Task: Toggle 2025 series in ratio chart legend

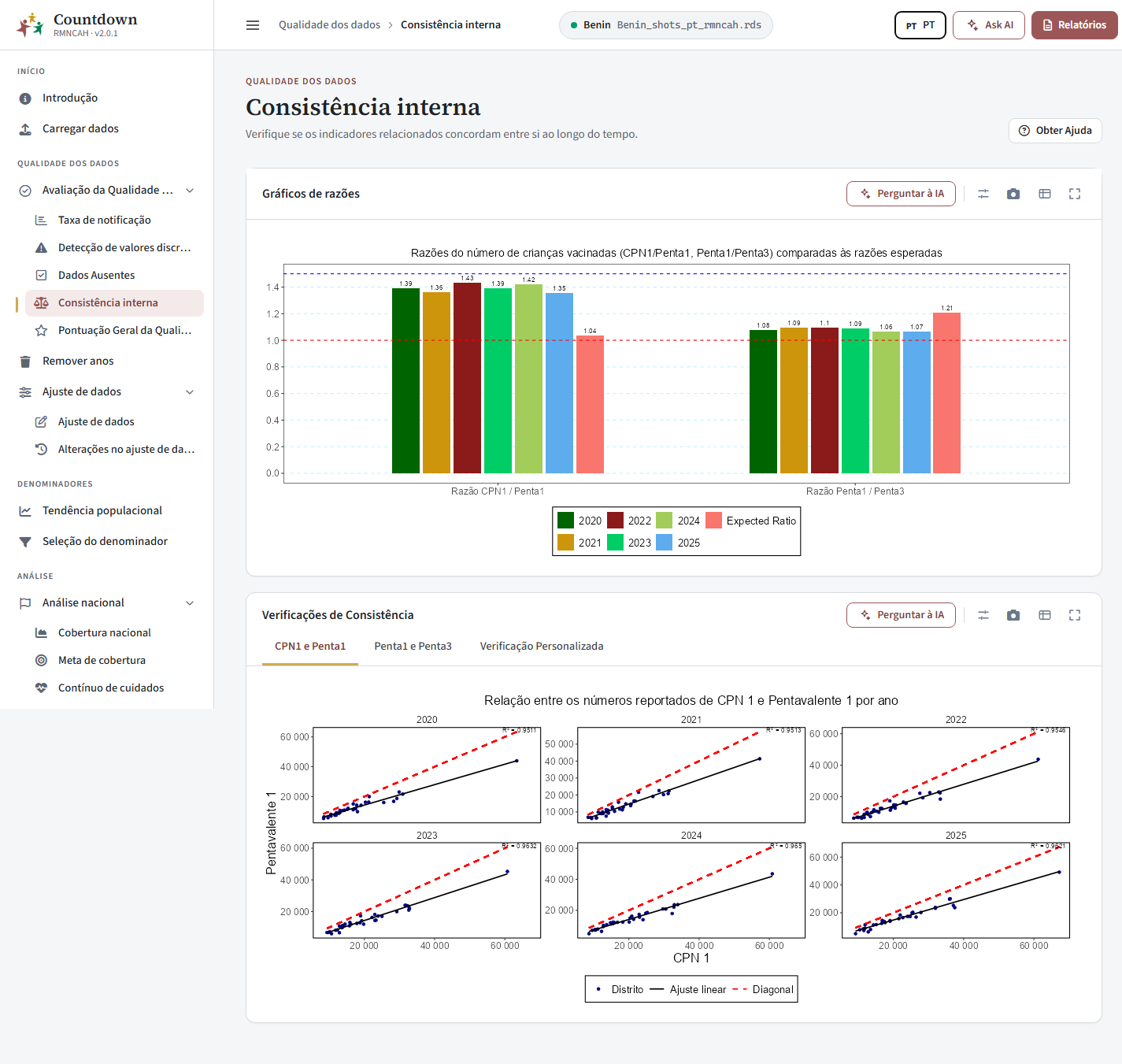Action: pos(679,543)
